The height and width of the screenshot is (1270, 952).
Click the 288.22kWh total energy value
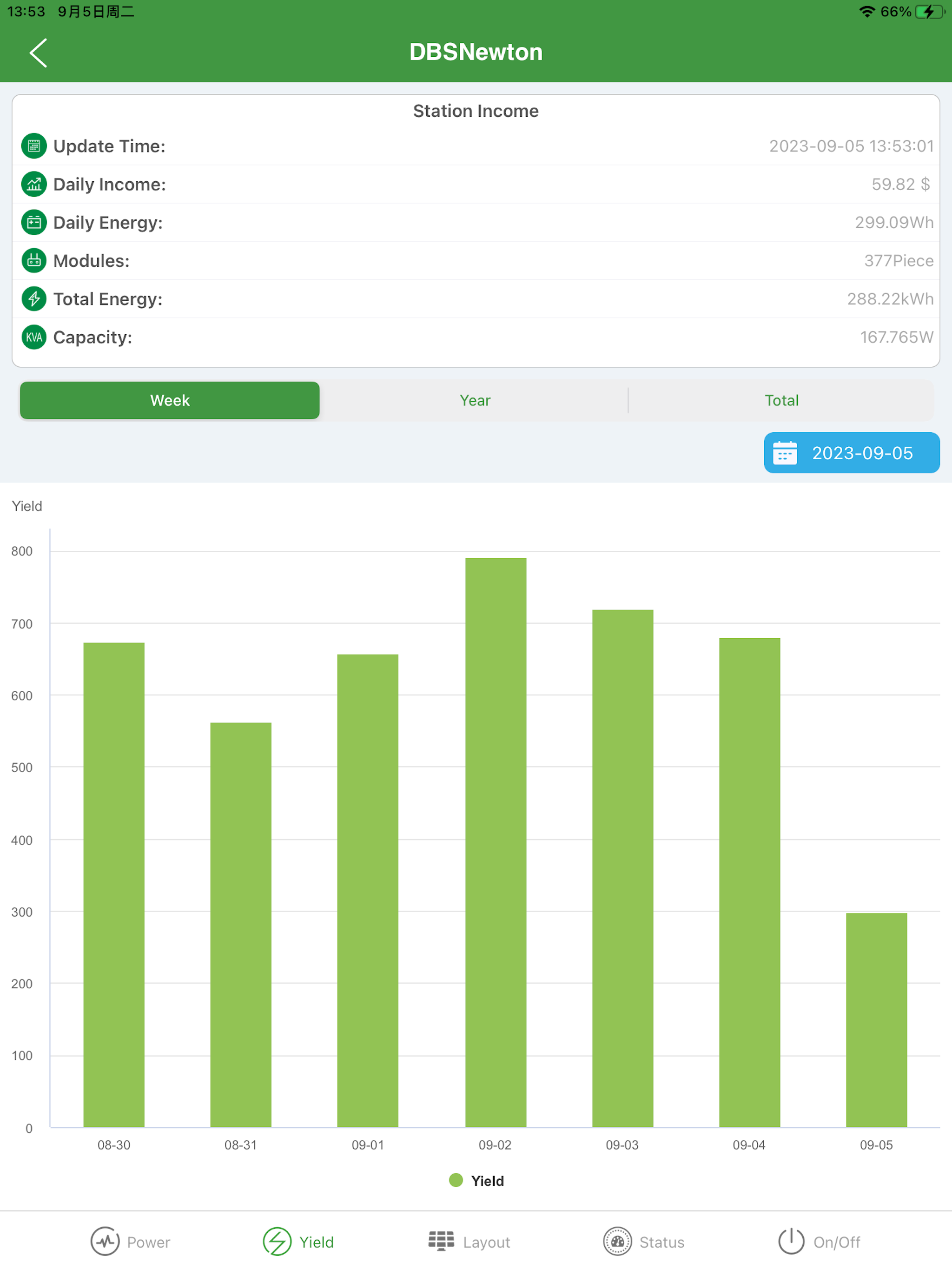[x=890, y=298]
